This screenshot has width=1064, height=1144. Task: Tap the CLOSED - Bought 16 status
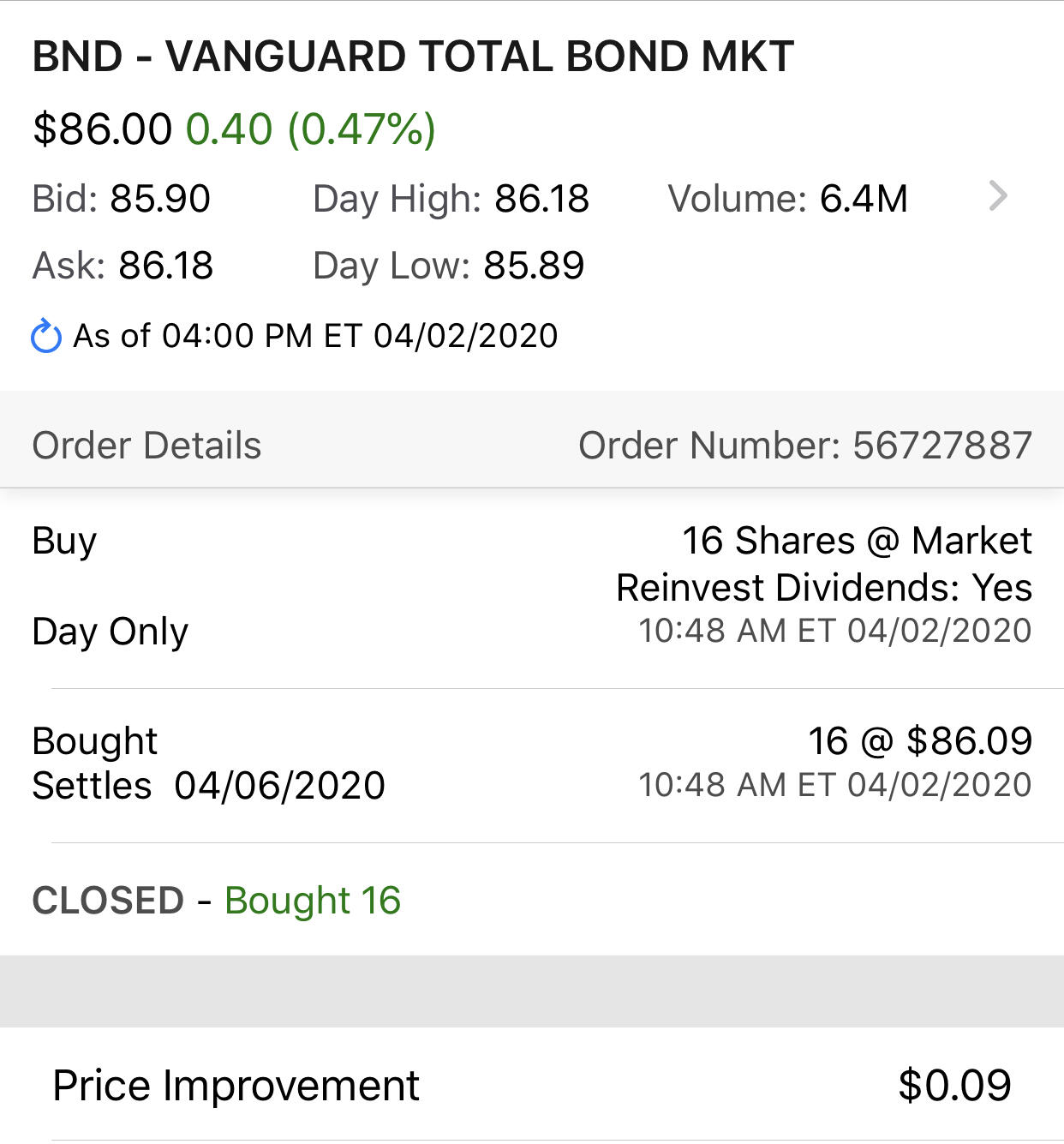click(216, 901)
